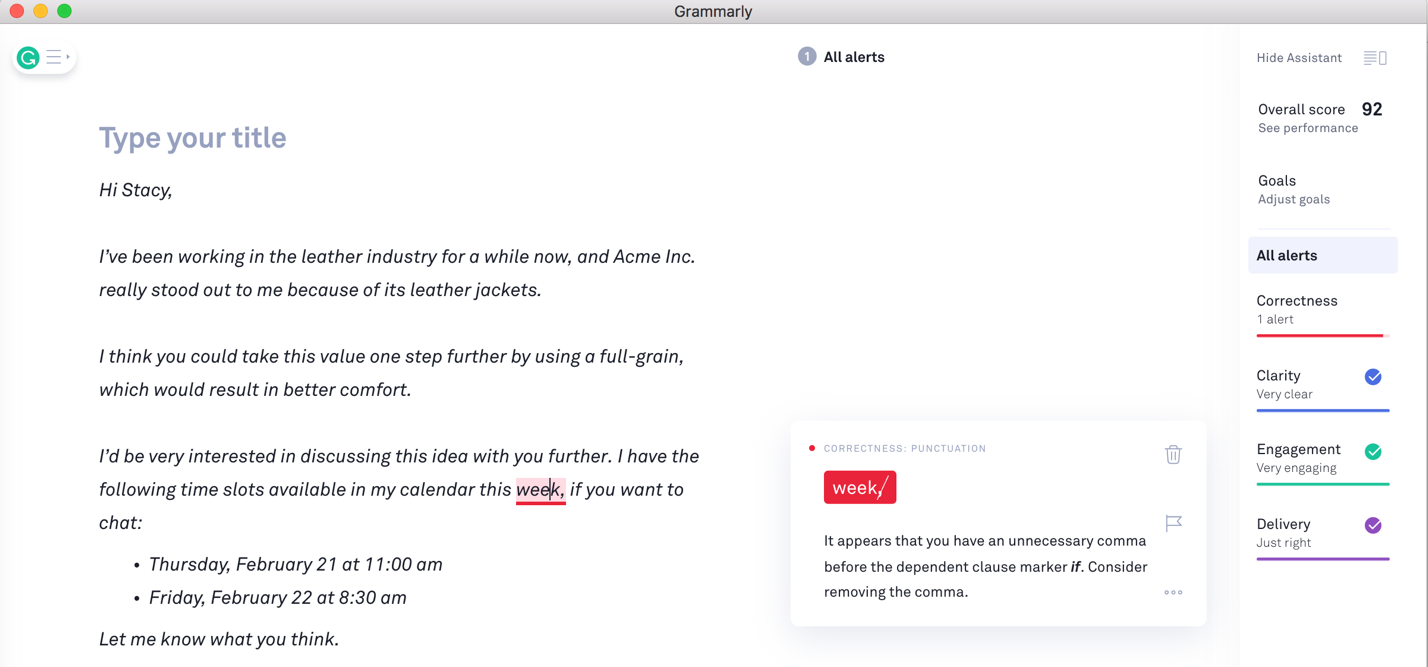This screenshot has width=1428, height=667.
Task: Click bullet "Friday, February 22 at 8:30 am"
Action: tap(278, 598)
